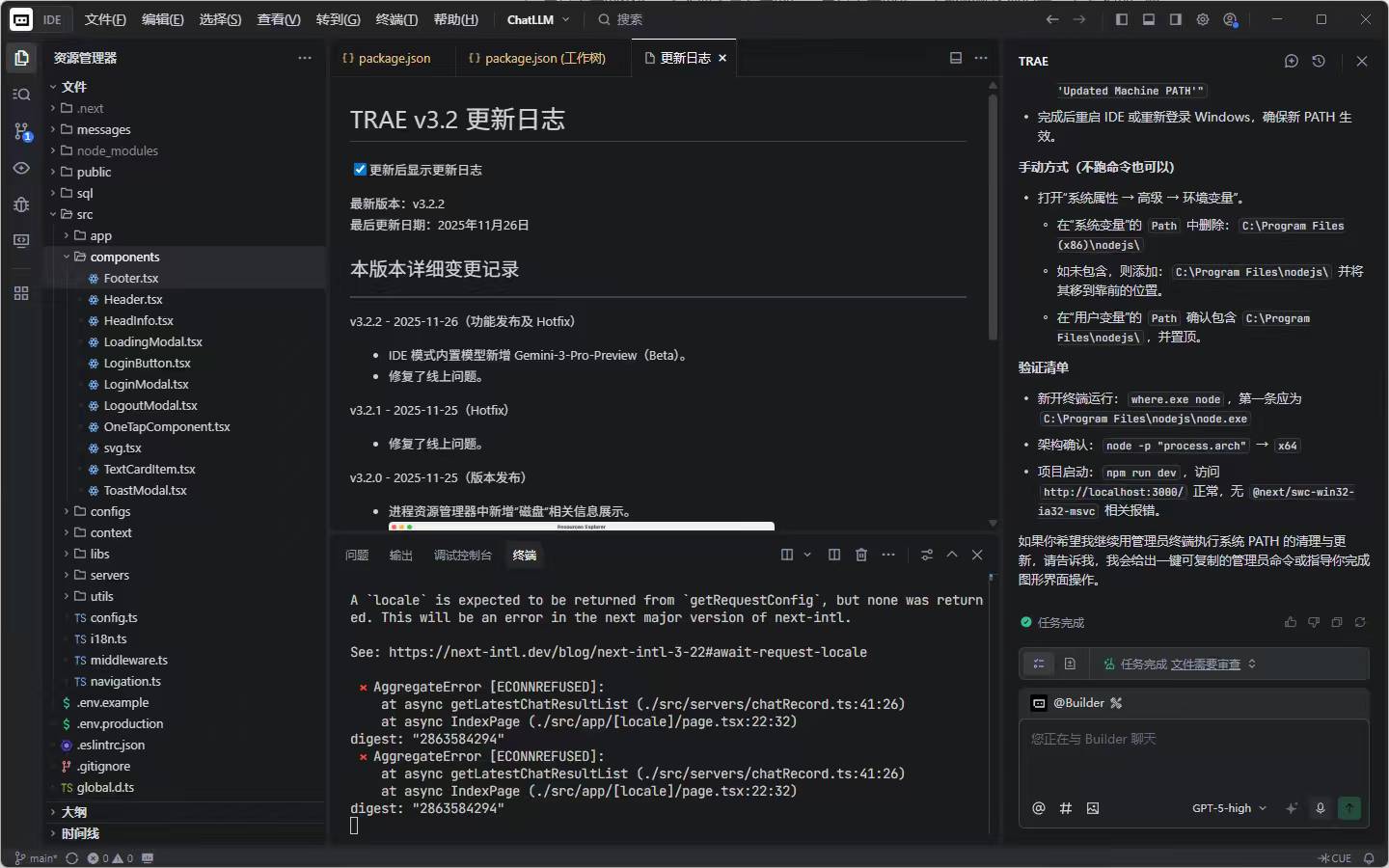Click the navigate forward arrow in the title bar
1389x868 pixels.
click(x=1079, y=19)
